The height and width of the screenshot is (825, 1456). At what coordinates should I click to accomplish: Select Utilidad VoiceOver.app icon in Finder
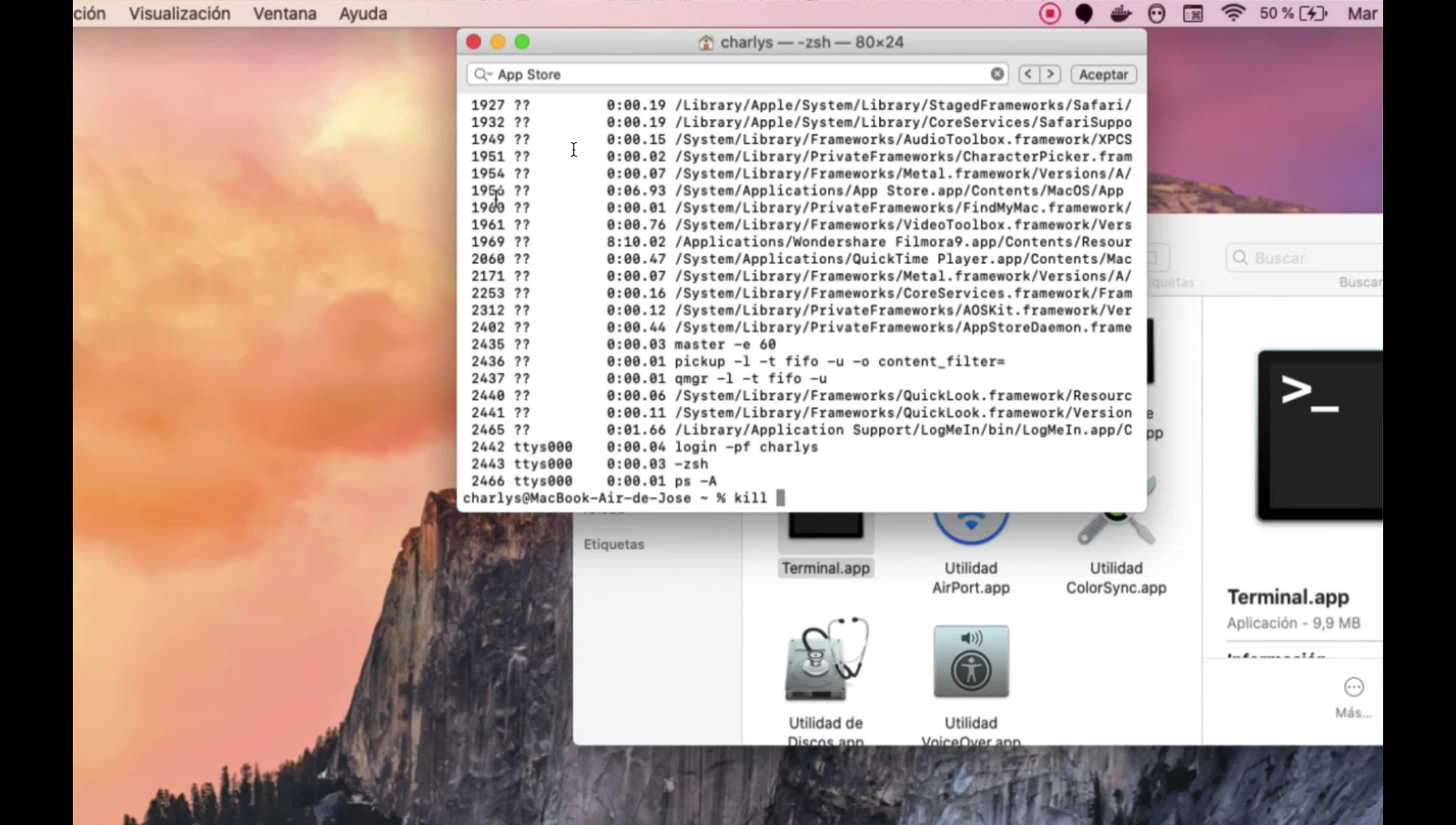(x=971, y=661)
